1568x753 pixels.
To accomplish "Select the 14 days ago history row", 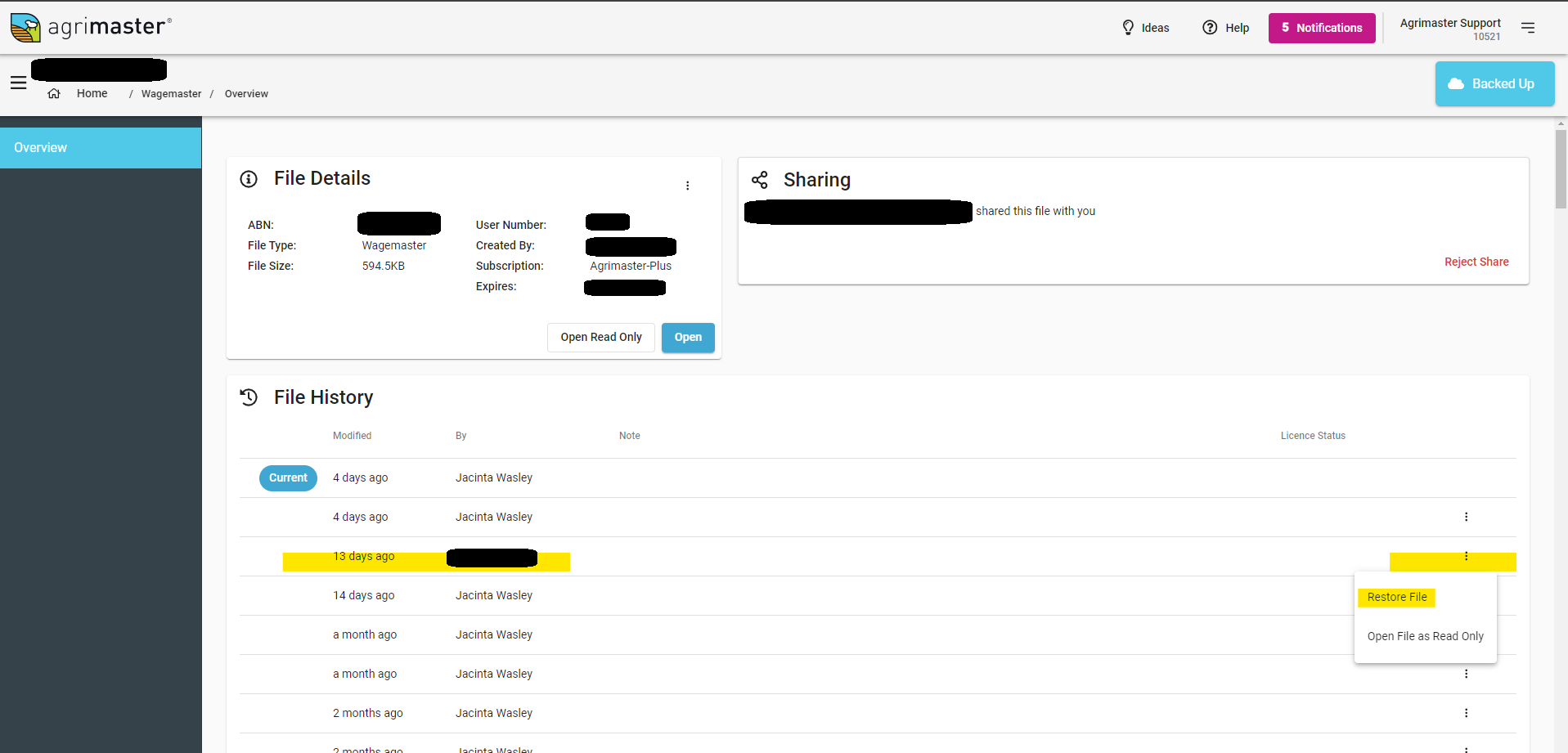I will click(878, 596).
